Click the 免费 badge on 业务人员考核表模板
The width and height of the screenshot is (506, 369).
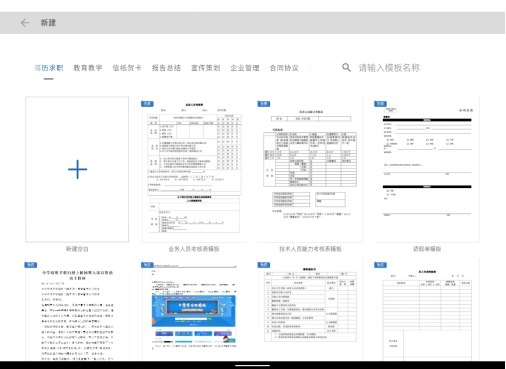[147, 104]
